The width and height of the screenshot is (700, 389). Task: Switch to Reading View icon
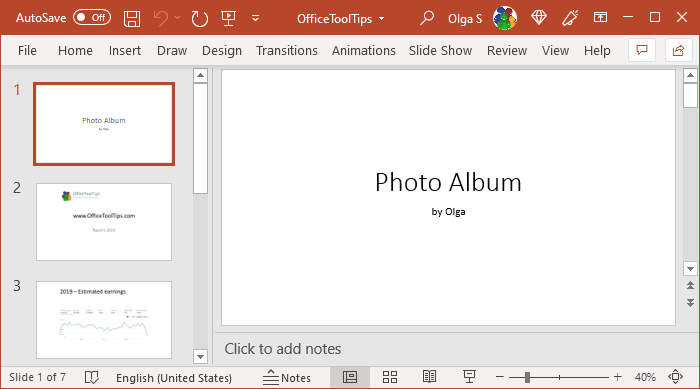429,377
